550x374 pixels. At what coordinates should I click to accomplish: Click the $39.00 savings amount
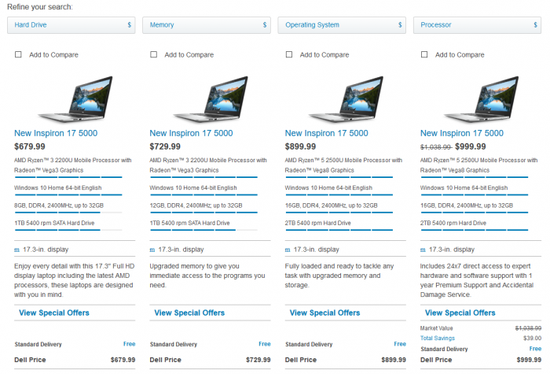532,338
